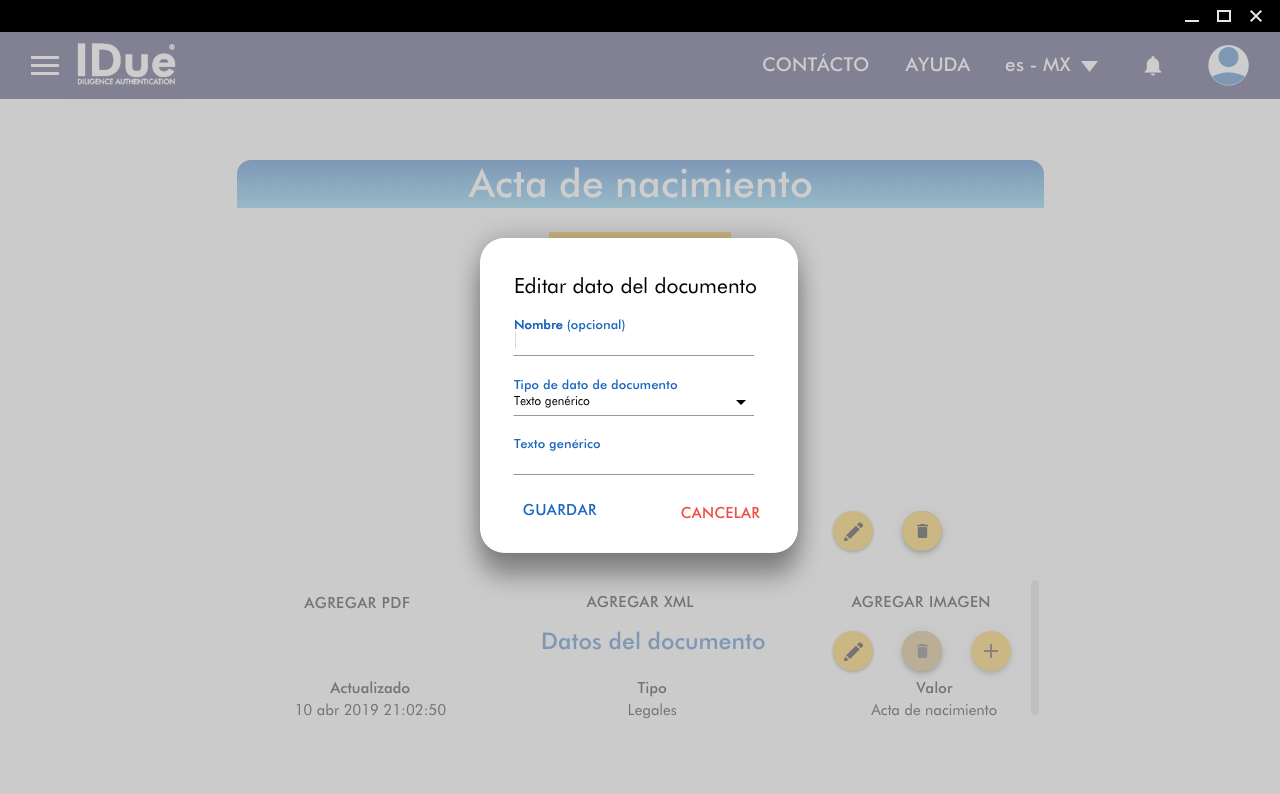Click trash icon beside Datos del documento

pyautogui.click(x=921, y=651)
